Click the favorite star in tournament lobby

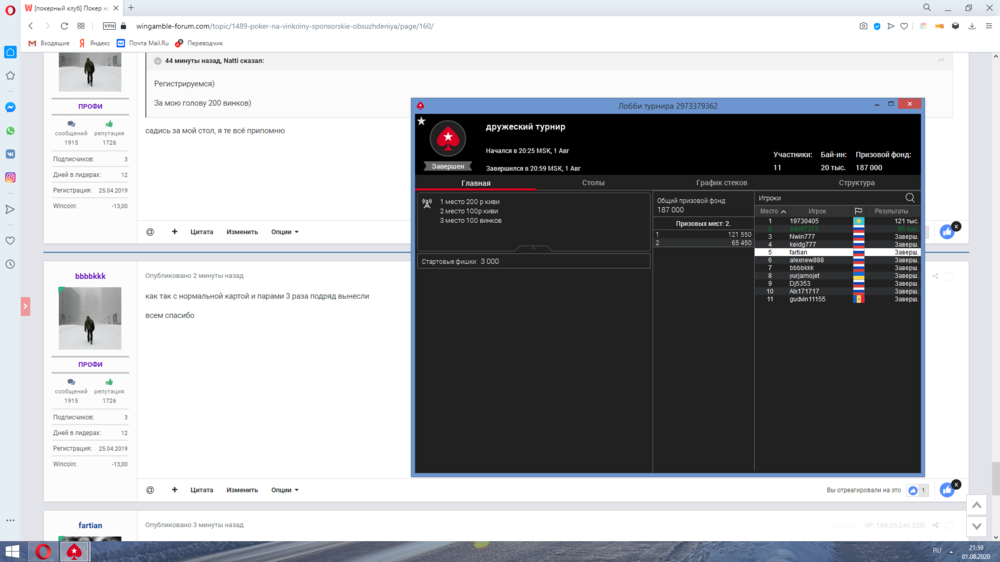click(422, 121)
